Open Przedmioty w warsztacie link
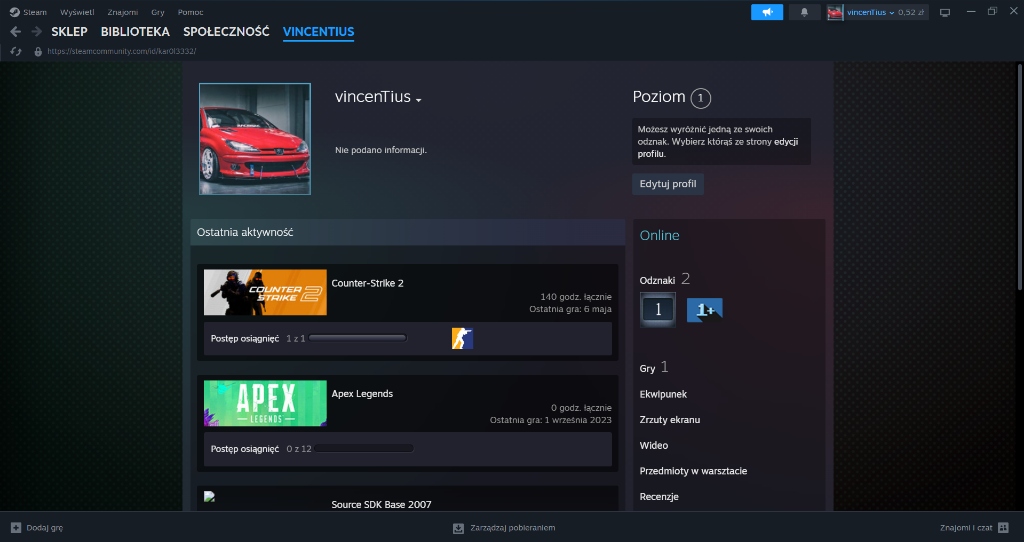 (x=693, y=470)
